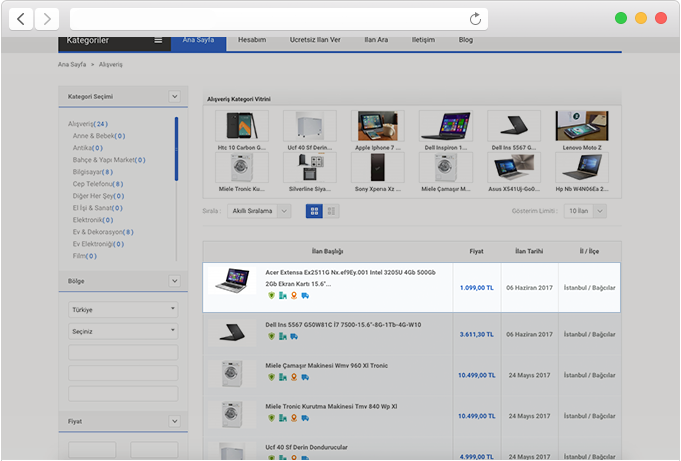Switch to grid view layout icon
This screenshot has height=461, width=681.
tap(314, 211)
